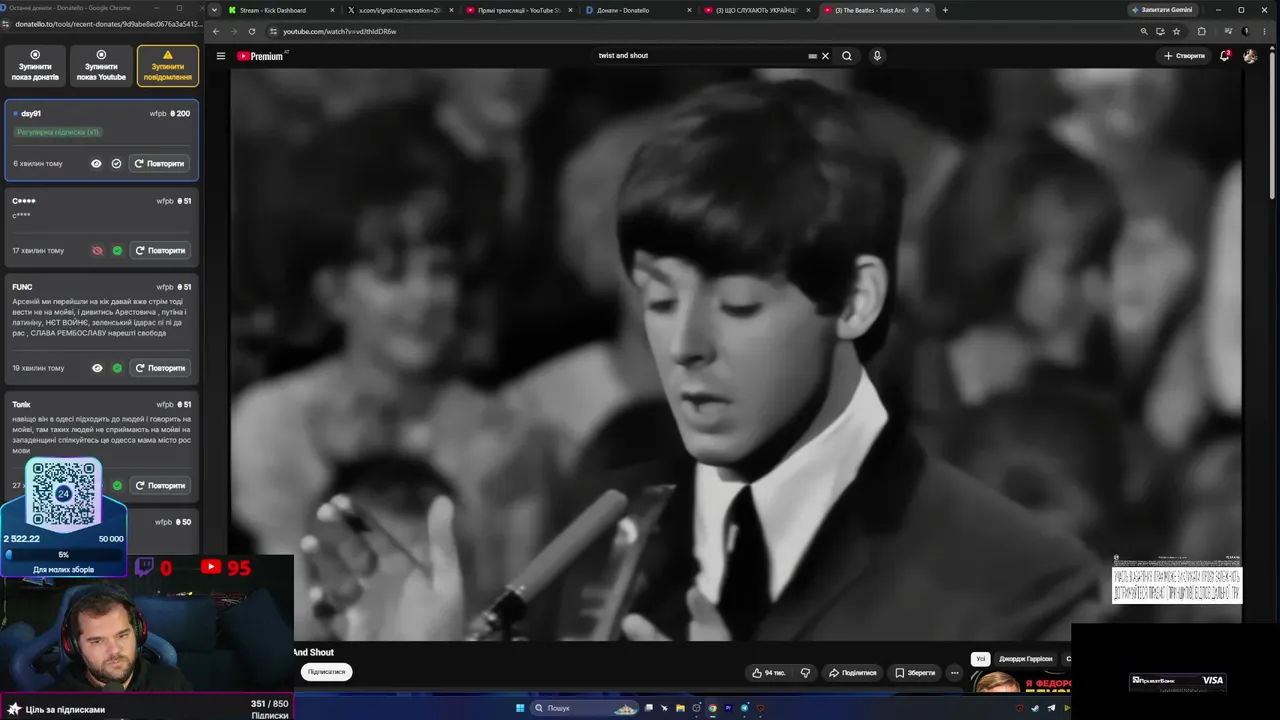Click the Створити create button
Screen dimensions: 1280x720
click(x=1185, y=56)
